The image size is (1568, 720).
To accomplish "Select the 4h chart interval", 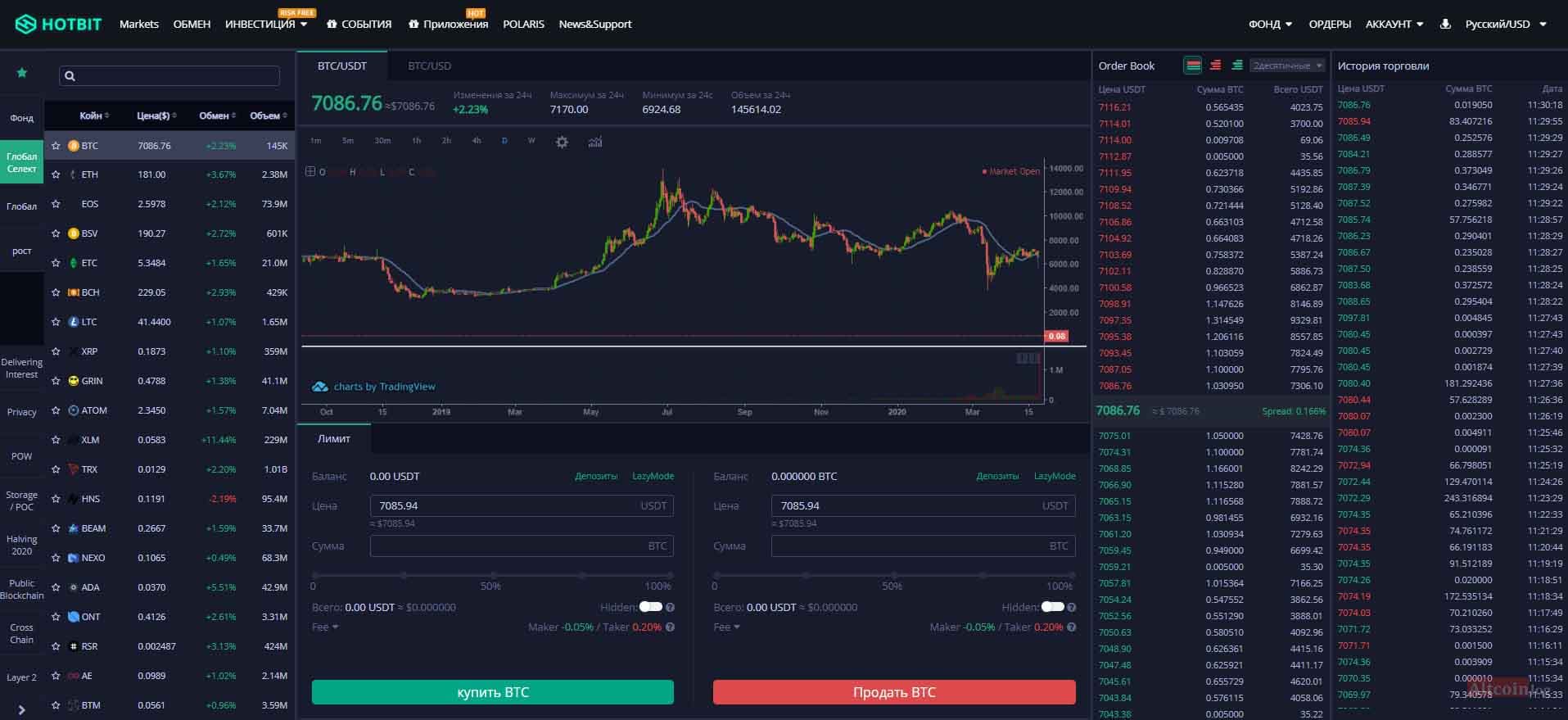I will [477, 141].
